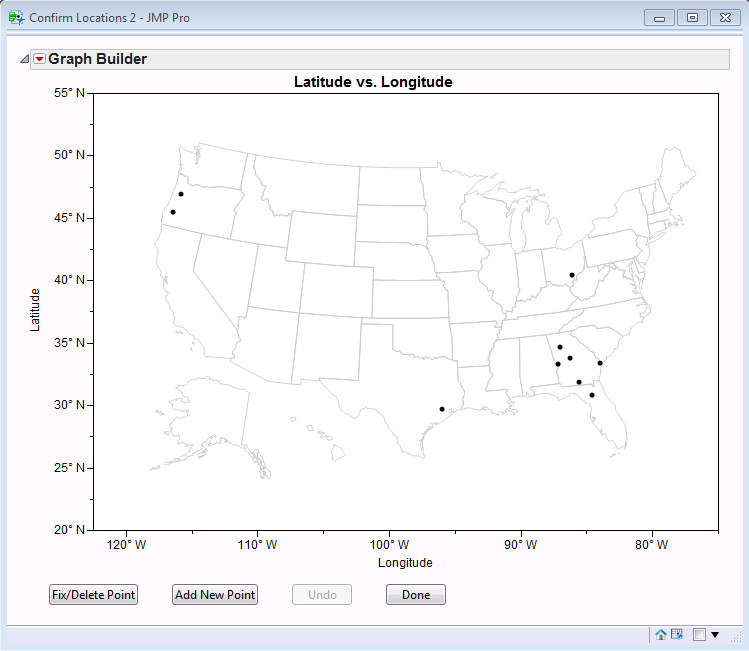Minimize the Confirm Locations 2 window
The image size is (749, 651).
[659, 18]
